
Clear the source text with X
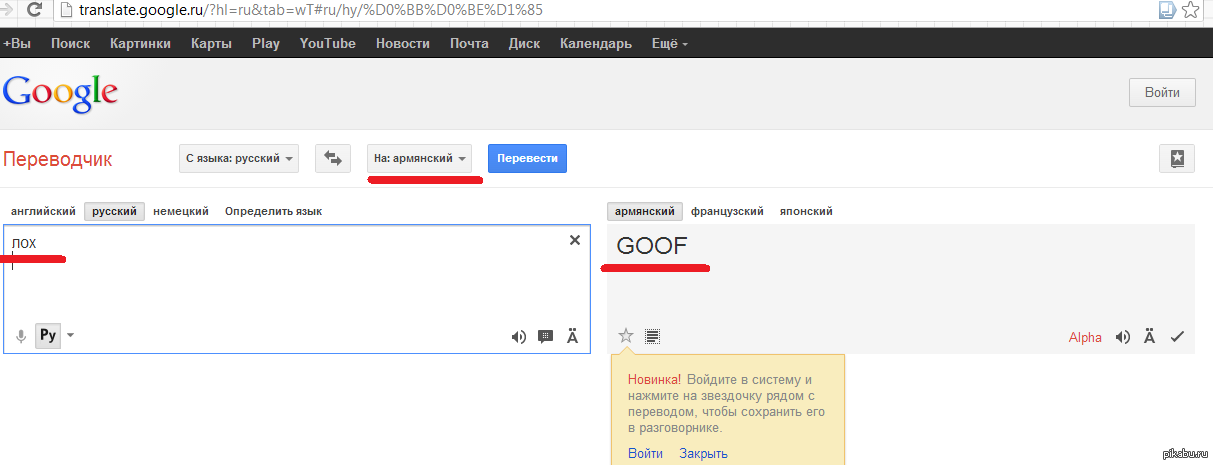[x=574, y=240]
